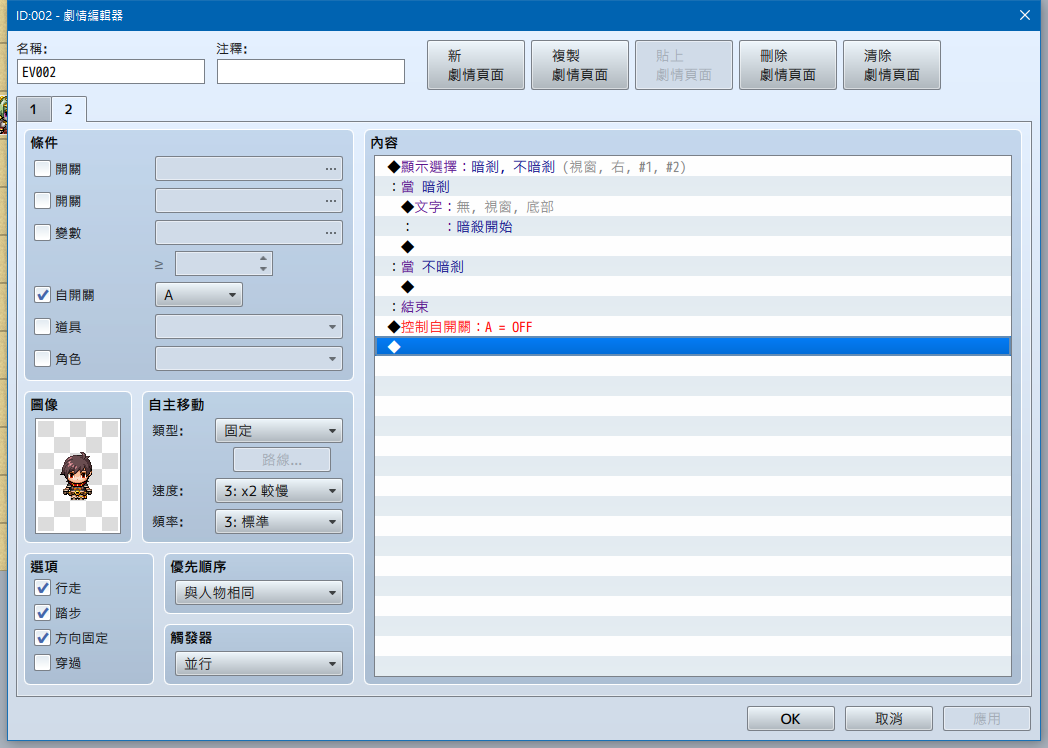The width and height of the screenshot is (1048, 748).
Task: Click the empty 注釋 note field
Action: point(311,72)
